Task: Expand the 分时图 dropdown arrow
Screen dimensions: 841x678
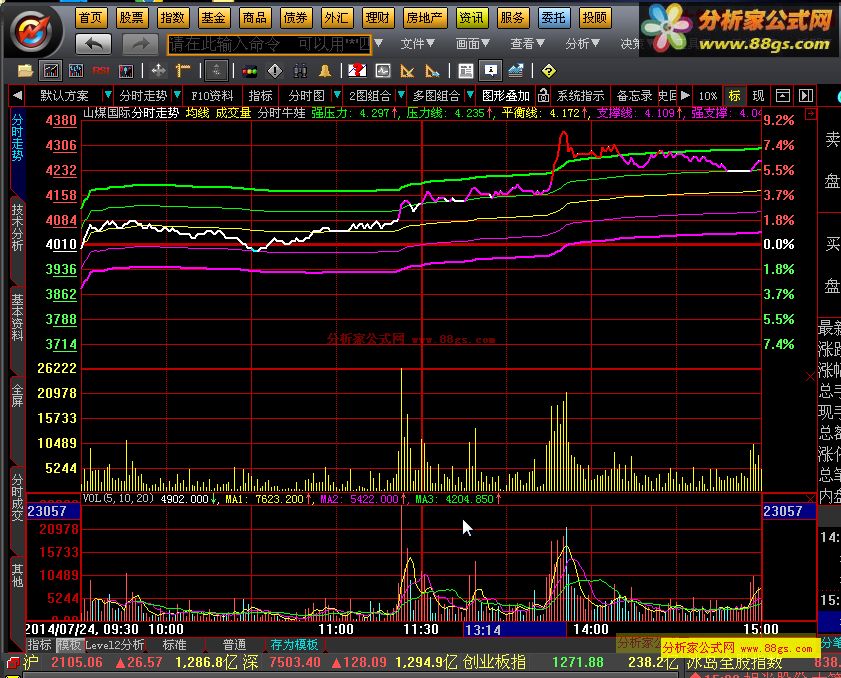Action: [337, 95]
